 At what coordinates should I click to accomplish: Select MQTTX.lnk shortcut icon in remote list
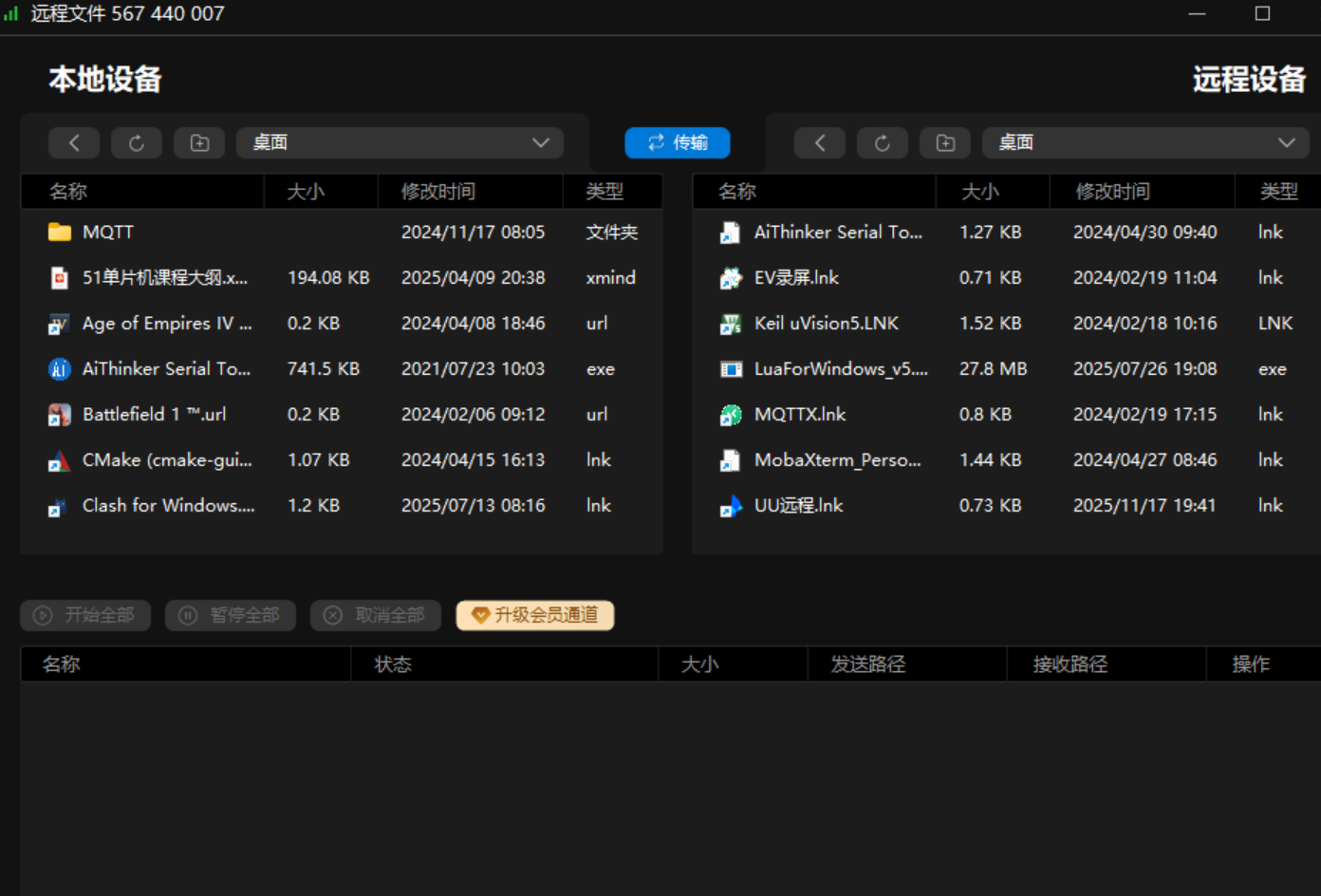[x=731, y=415]
